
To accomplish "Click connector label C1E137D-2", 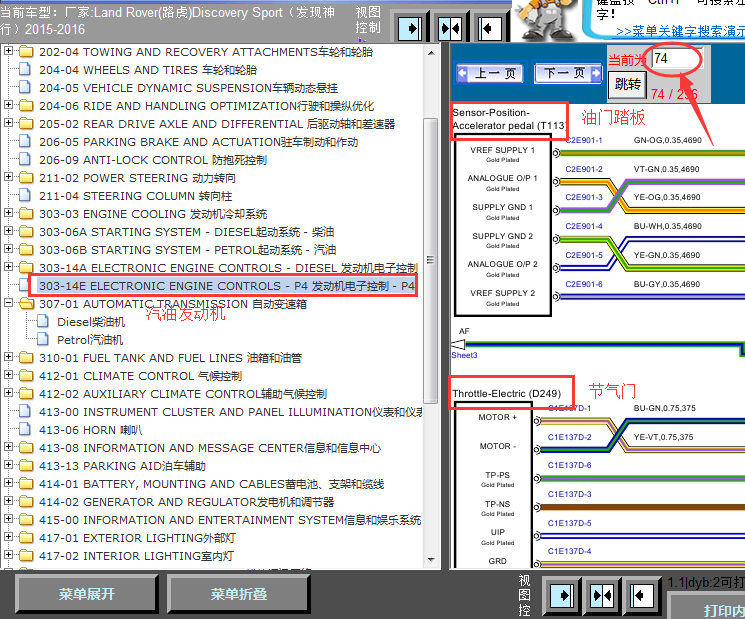I will (x=569, y=437).
